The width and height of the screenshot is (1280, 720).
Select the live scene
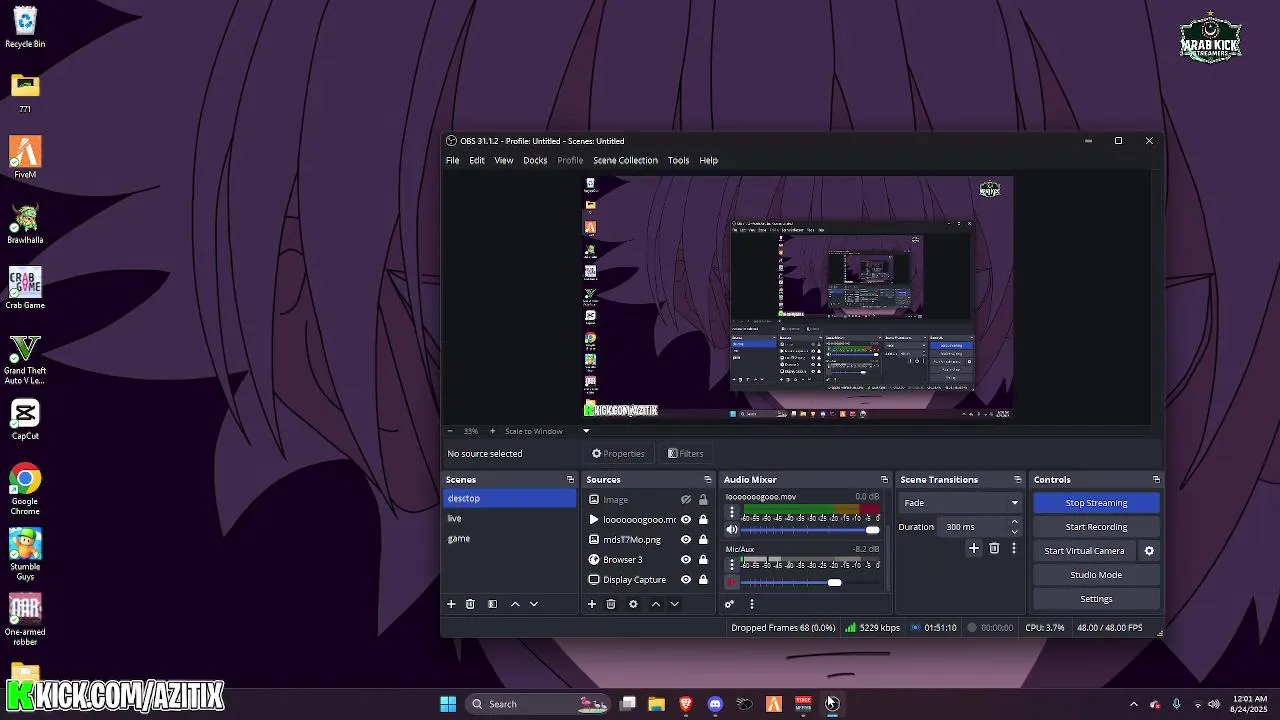(x=510, y=518)
